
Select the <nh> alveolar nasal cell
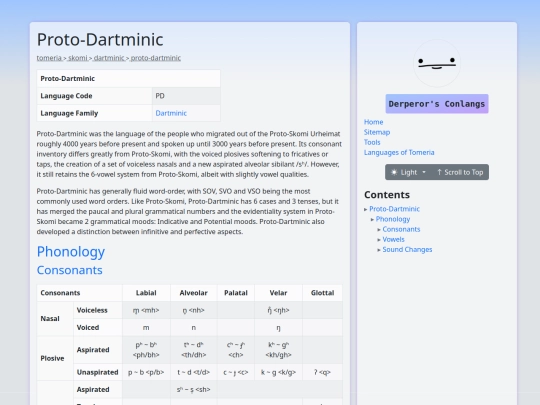193,310
